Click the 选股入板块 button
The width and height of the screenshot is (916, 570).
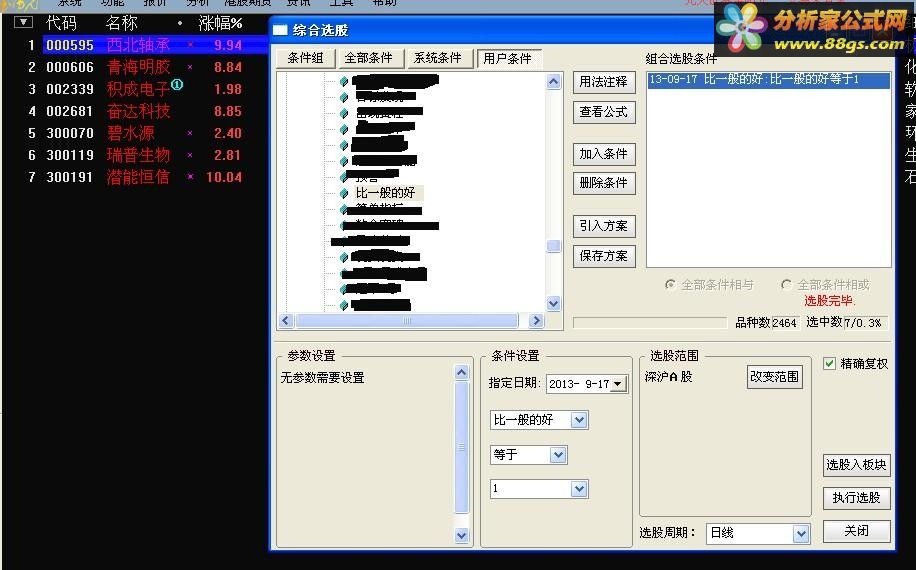(856, 465)
